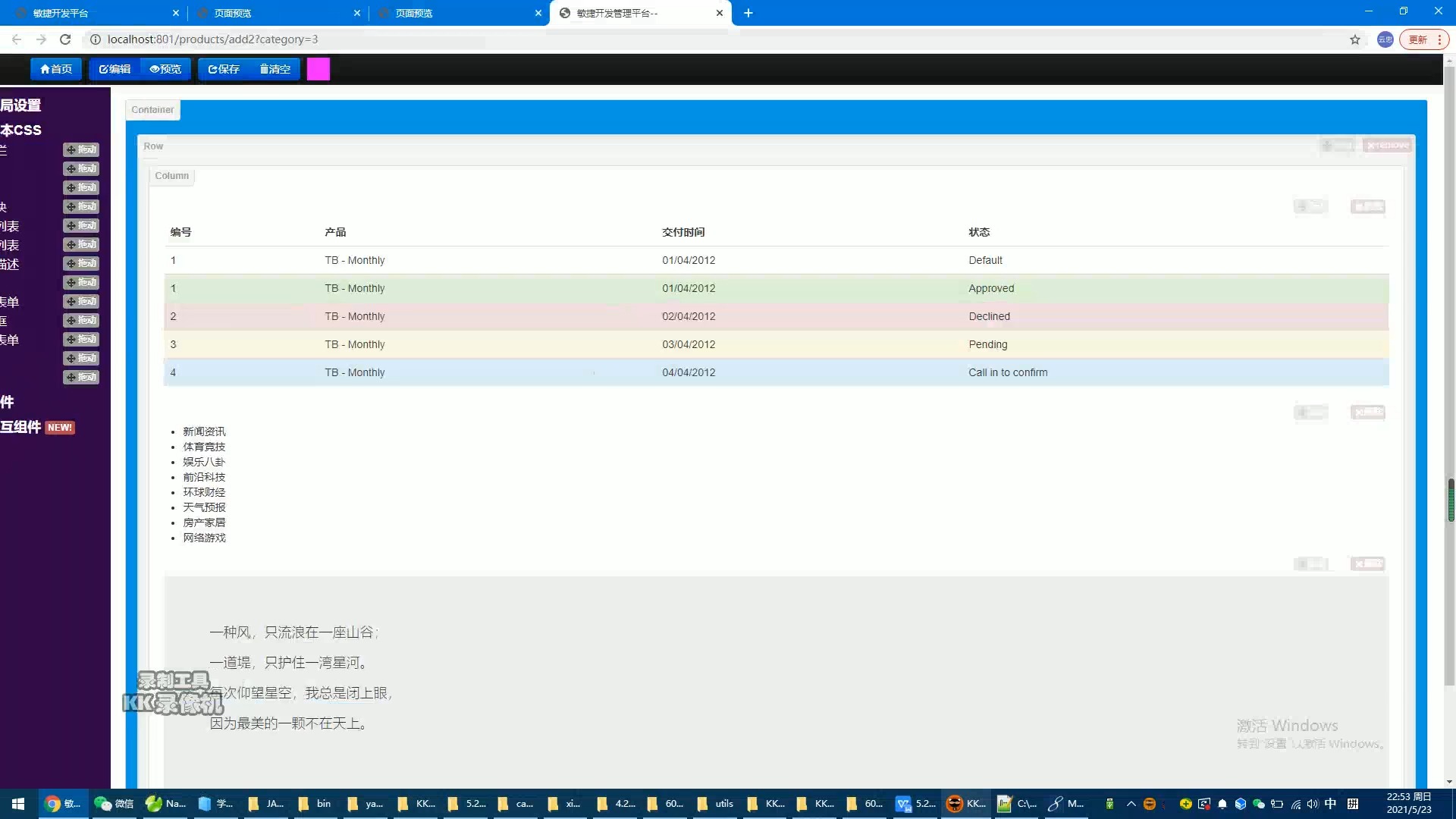Go to 首页 home button
The width and height of the screenshot is (1456, 819).
(x=56, y=69)
